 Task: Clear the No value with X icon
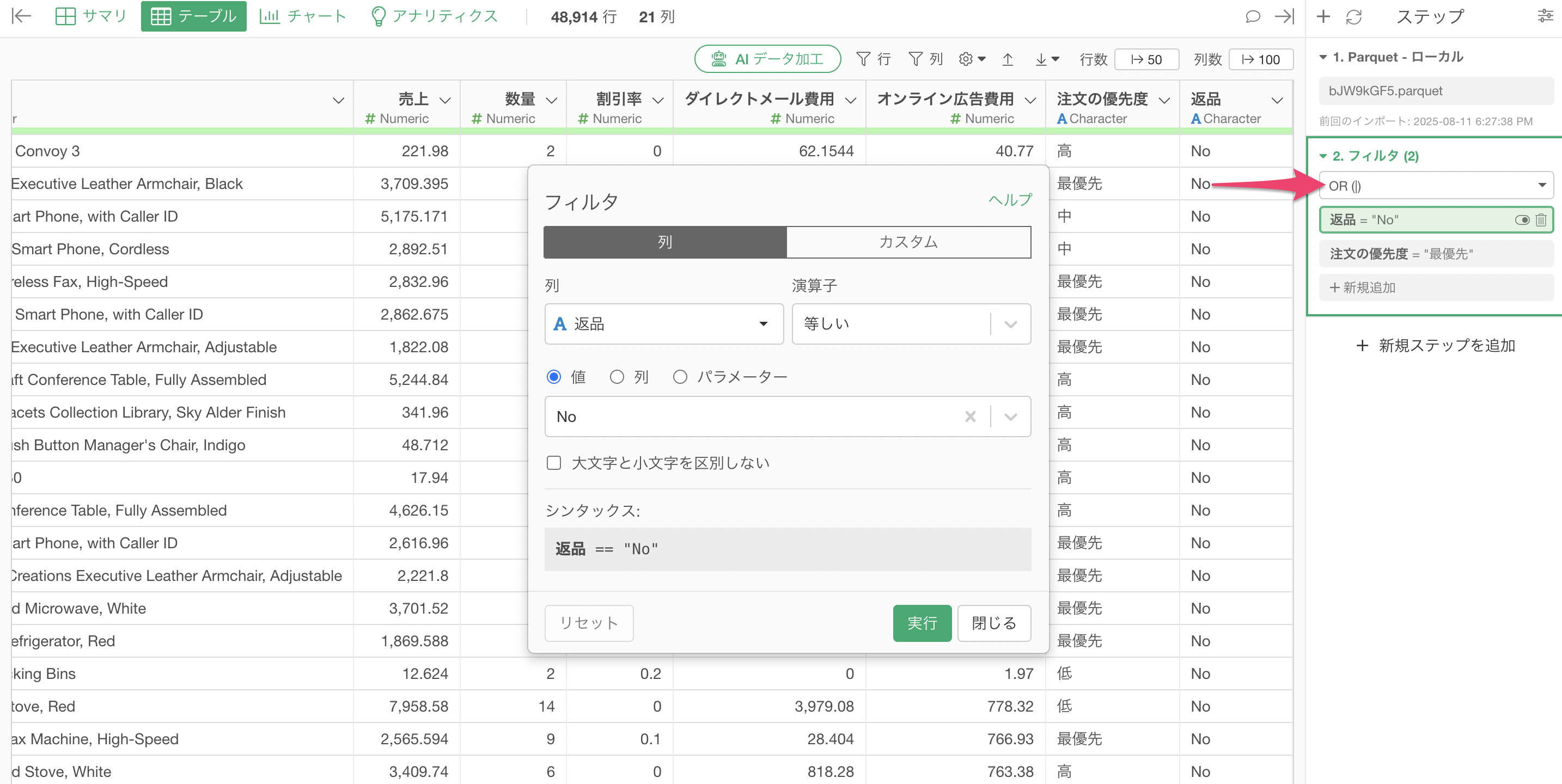[x=970, y=416]
